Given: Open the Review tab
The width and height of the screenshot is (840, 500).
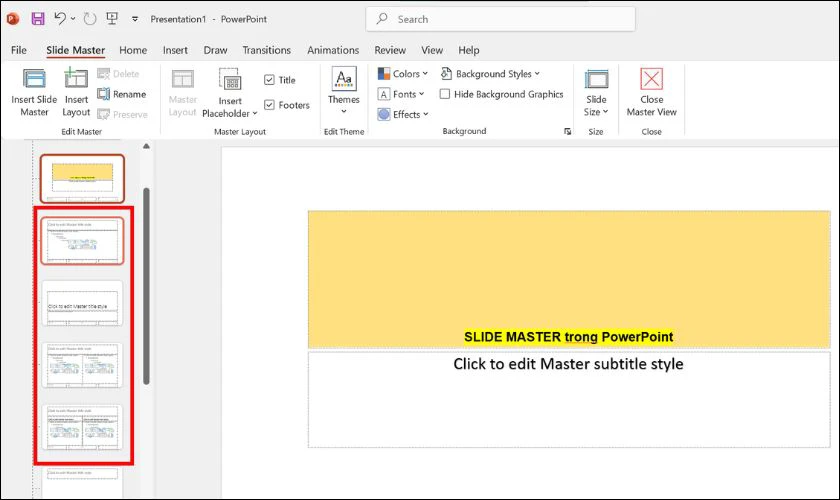Looking at the screenshot, I should pyautogui.click(x=390, y=50).
